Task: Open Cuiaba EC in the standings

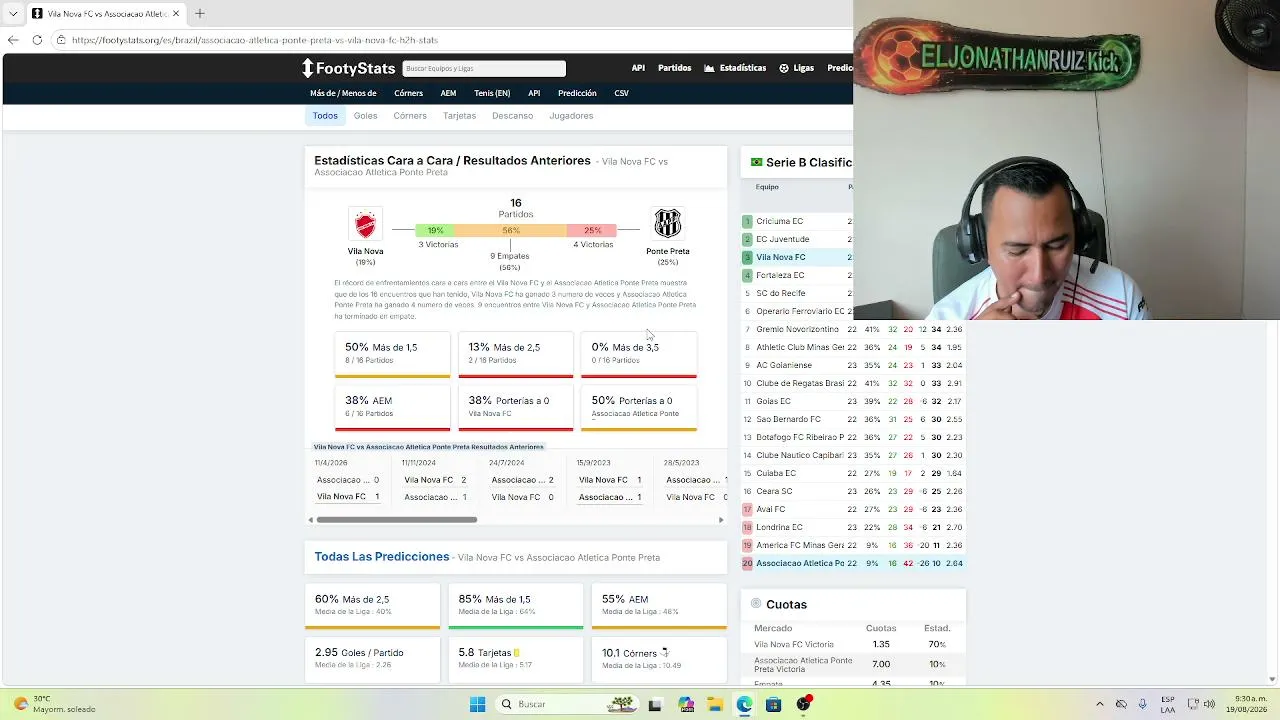Action: coord(776,473)
